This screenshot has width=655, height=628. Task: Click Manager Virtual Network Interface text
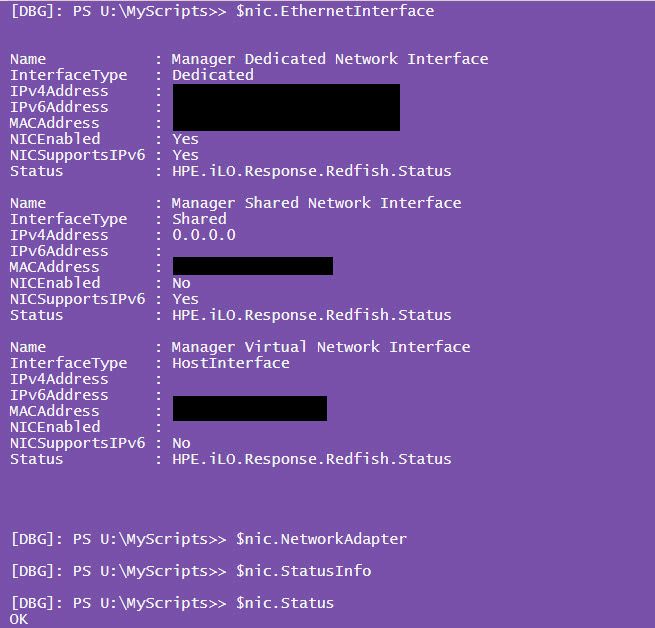tap(321, 347)
